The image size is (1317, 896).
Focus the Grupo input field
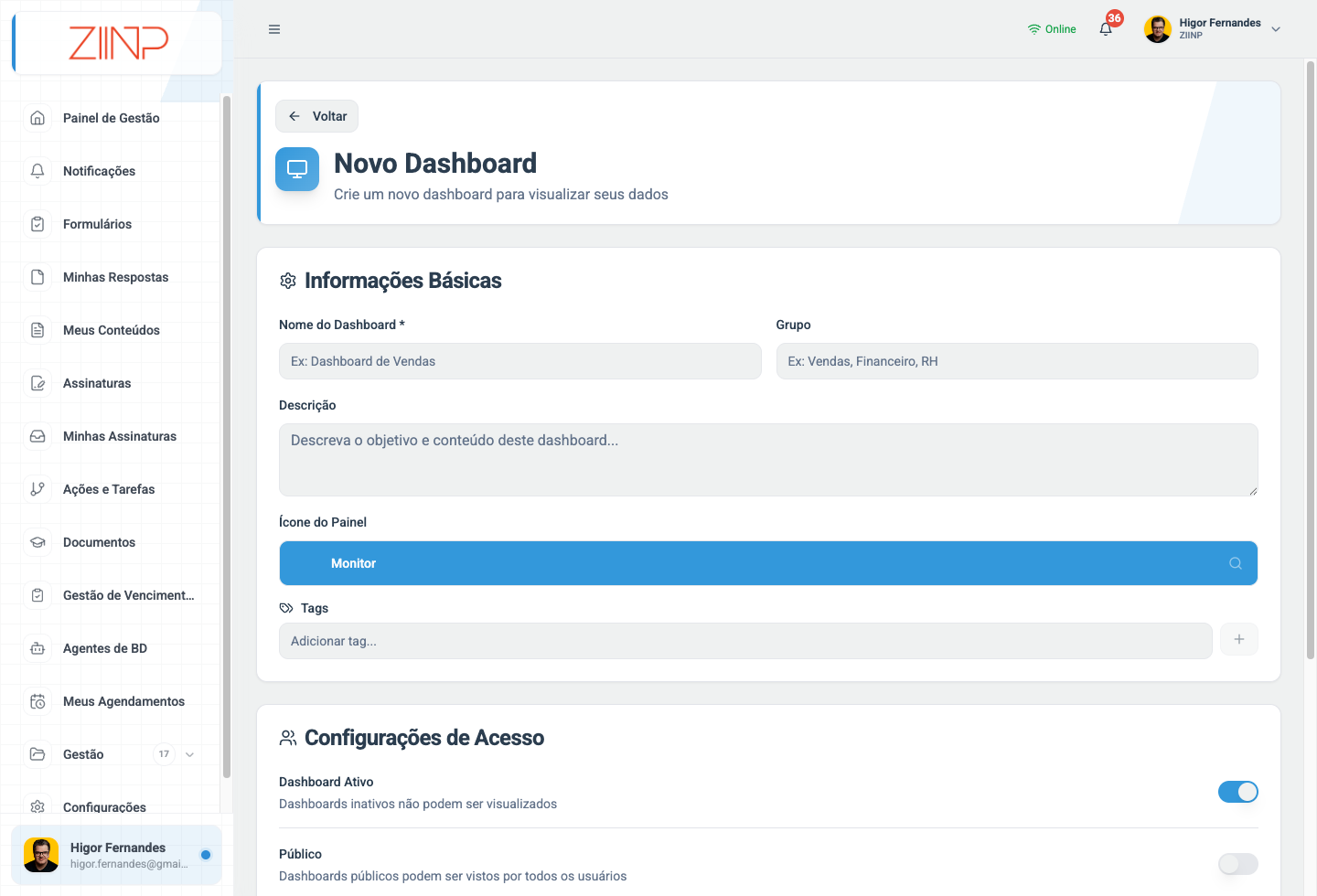pos(1017,361)
